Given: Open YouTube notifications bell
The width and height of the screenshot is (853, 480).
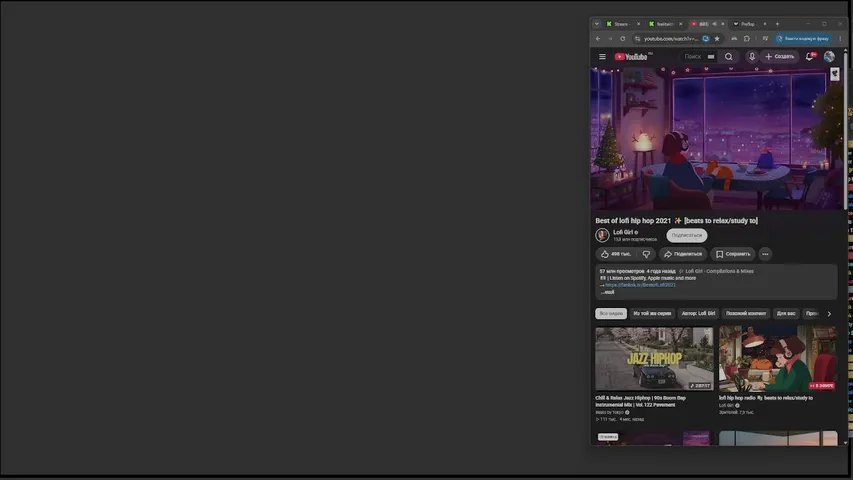Looking at the screenshot, I should (809, 57).
